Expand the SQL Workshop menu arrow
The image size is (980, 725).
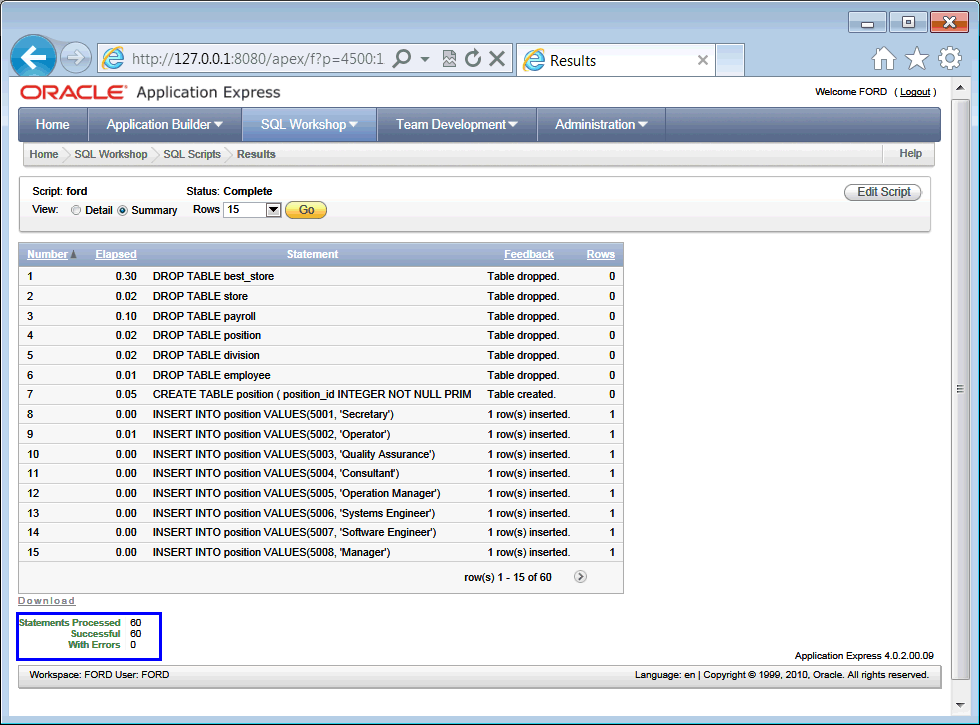point(353,124)
